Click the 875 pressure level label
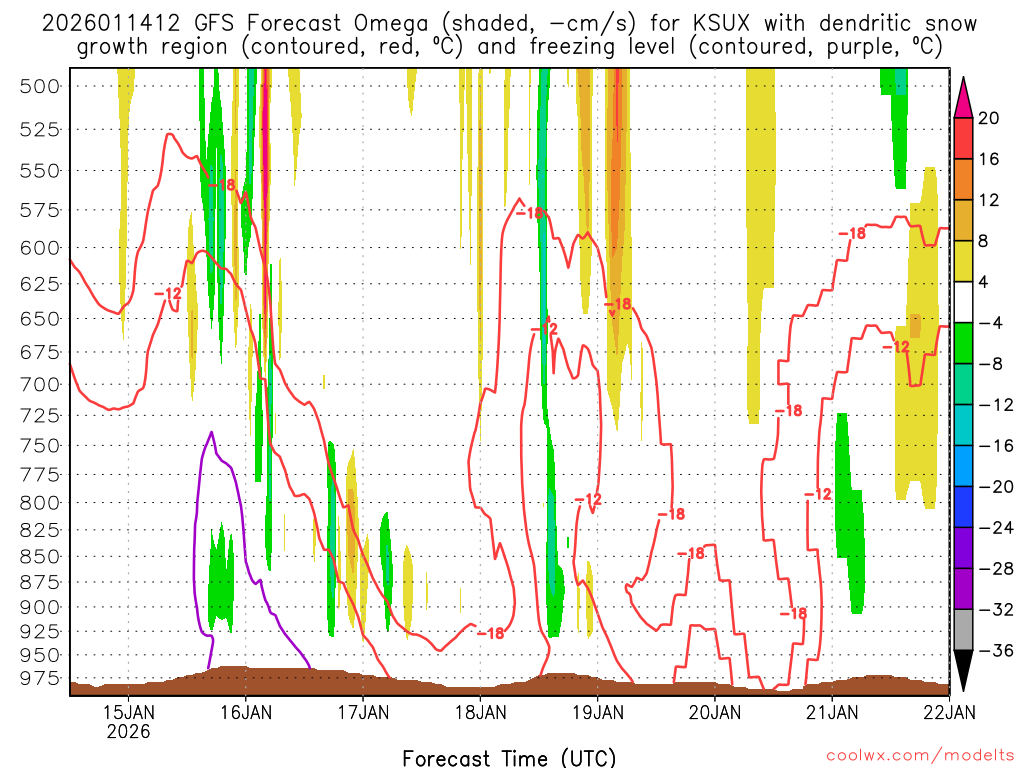 [40, 583]
